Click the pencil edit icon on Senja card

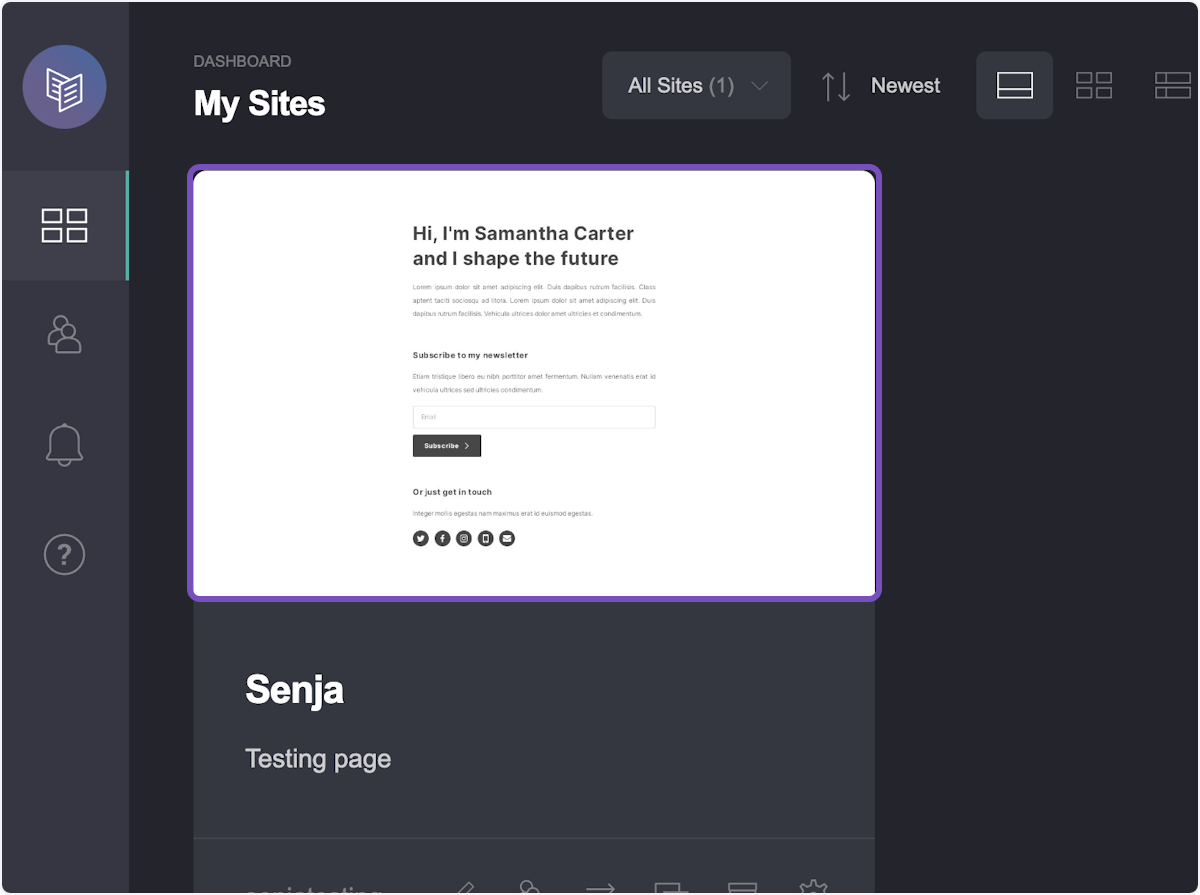click(462, 887)
